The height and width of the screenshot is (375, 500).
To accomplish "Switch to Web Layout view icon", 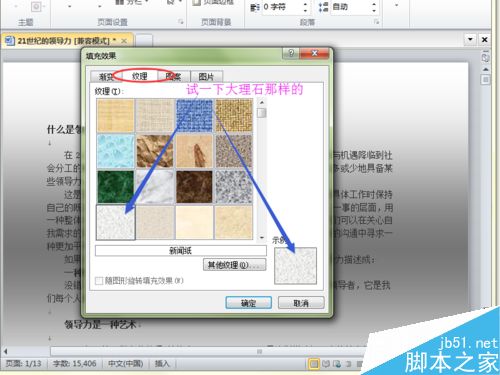I will (x=337, y=364).
